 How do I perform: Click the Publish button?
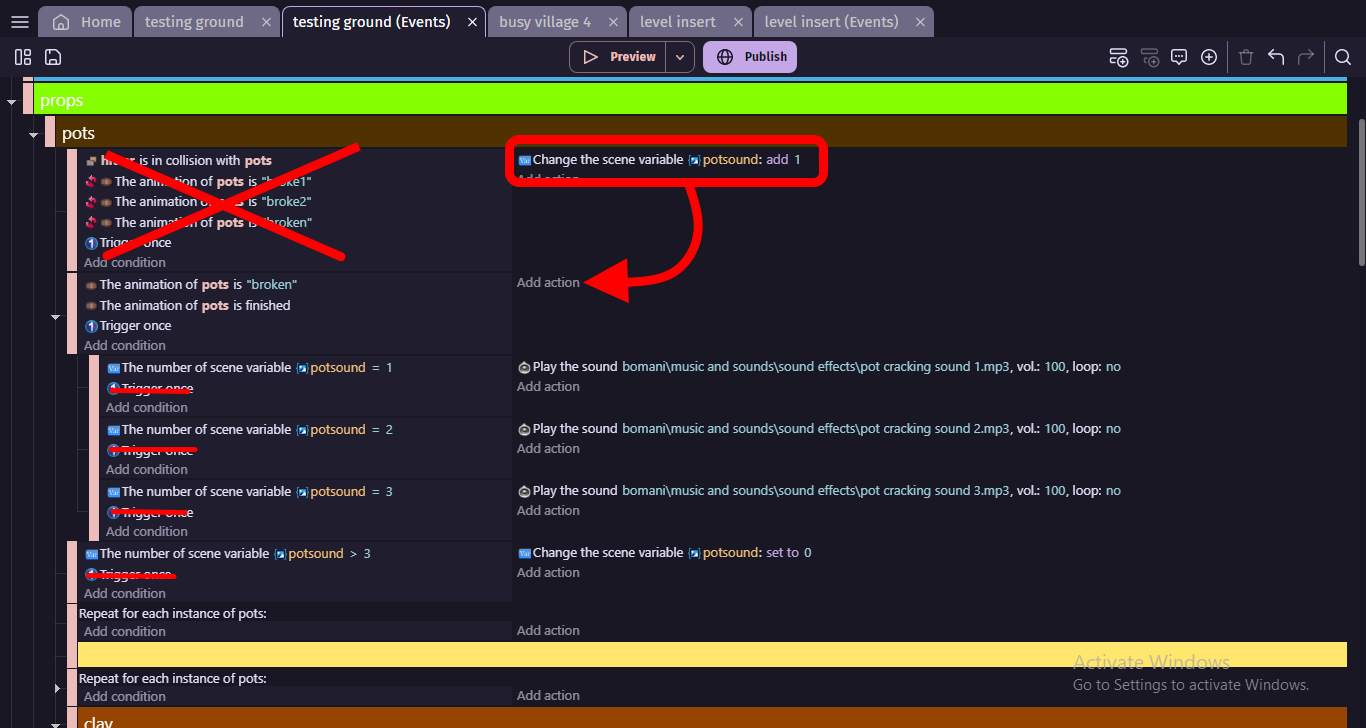[x=749, y=56]
